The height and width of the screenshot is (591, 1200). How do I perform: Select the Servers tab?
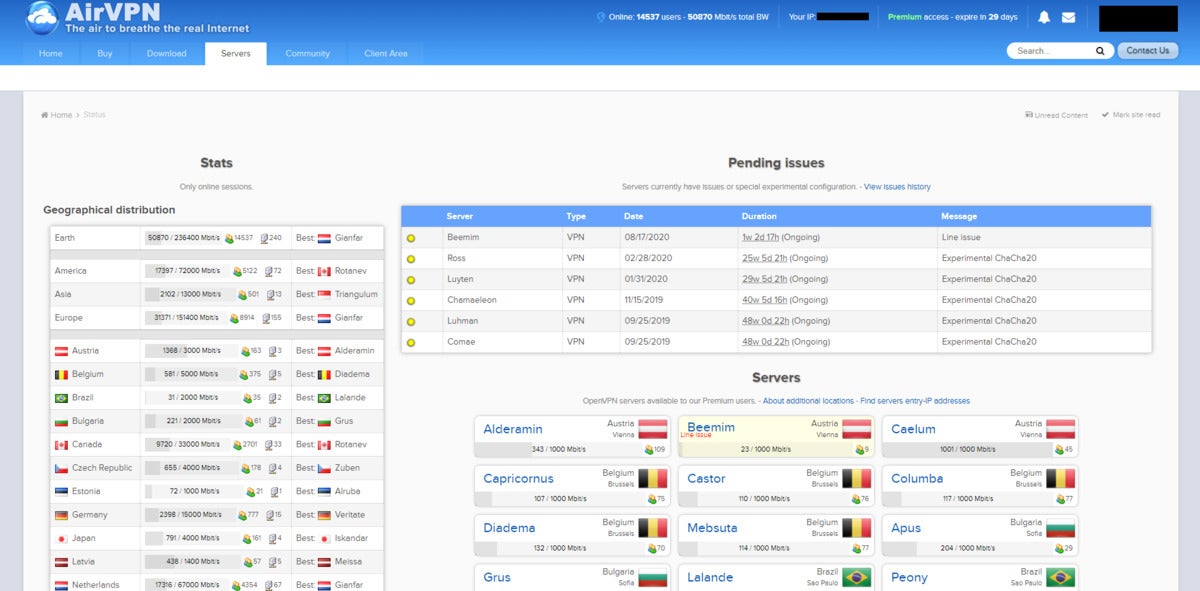coord(236,54)
